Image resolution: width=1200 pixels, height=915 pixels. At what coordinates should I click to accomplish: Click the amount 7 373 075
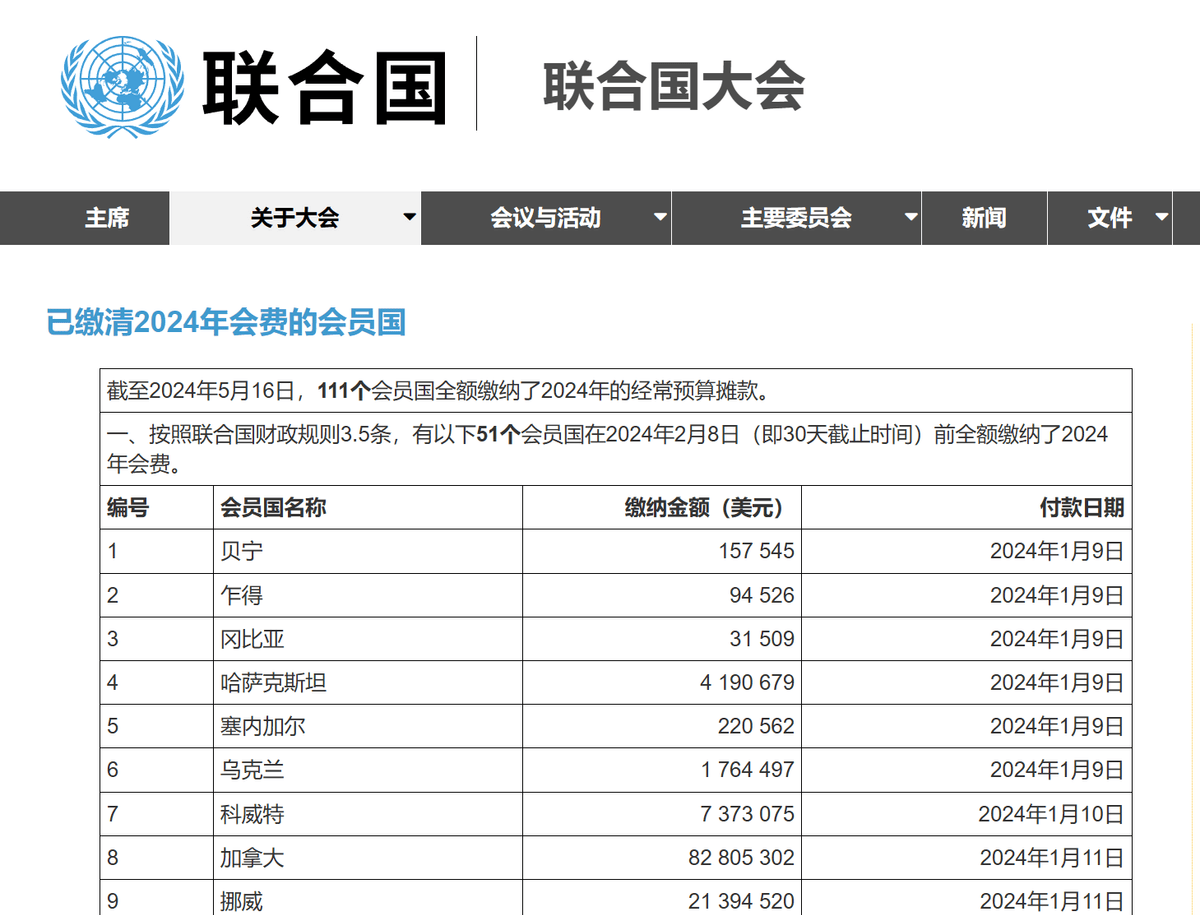coord(747,814)
